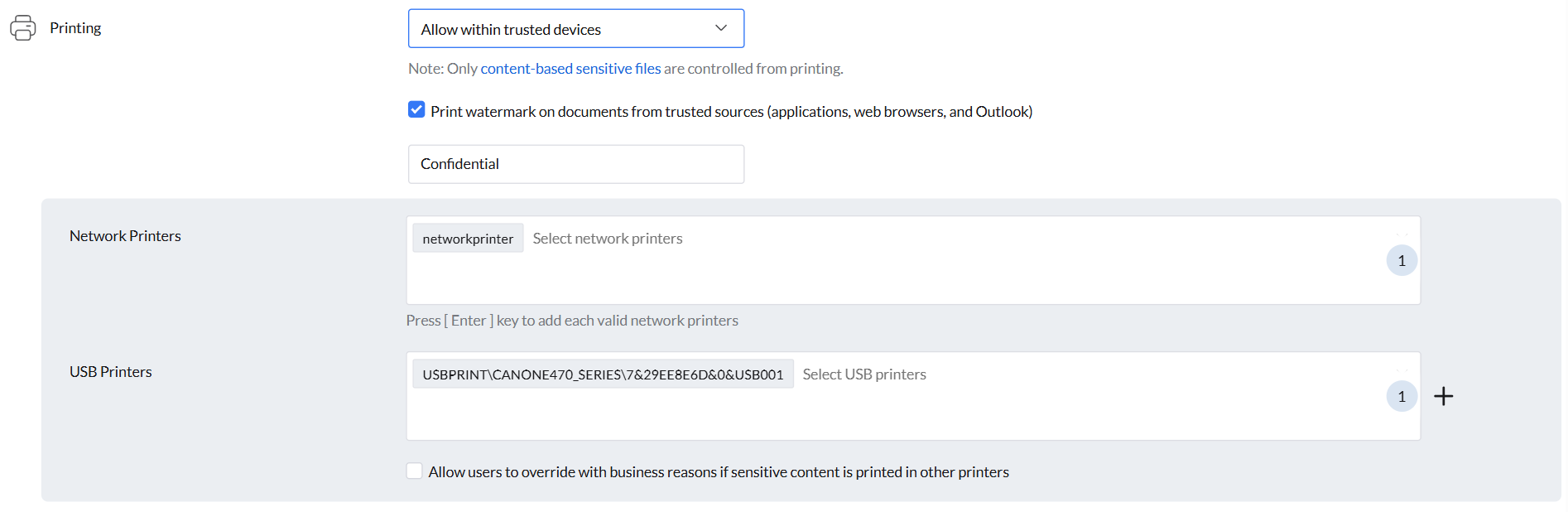1568x512 pixels.
Task: Click the count badge in Network Printers field
Action: (1401, 261)
